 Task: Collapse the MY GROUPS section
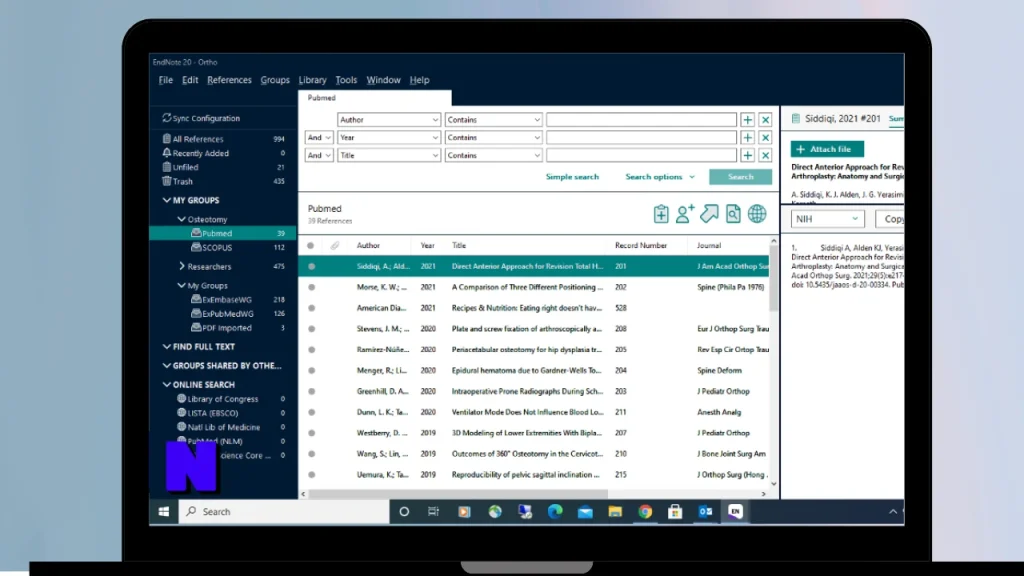click(167, 200)
